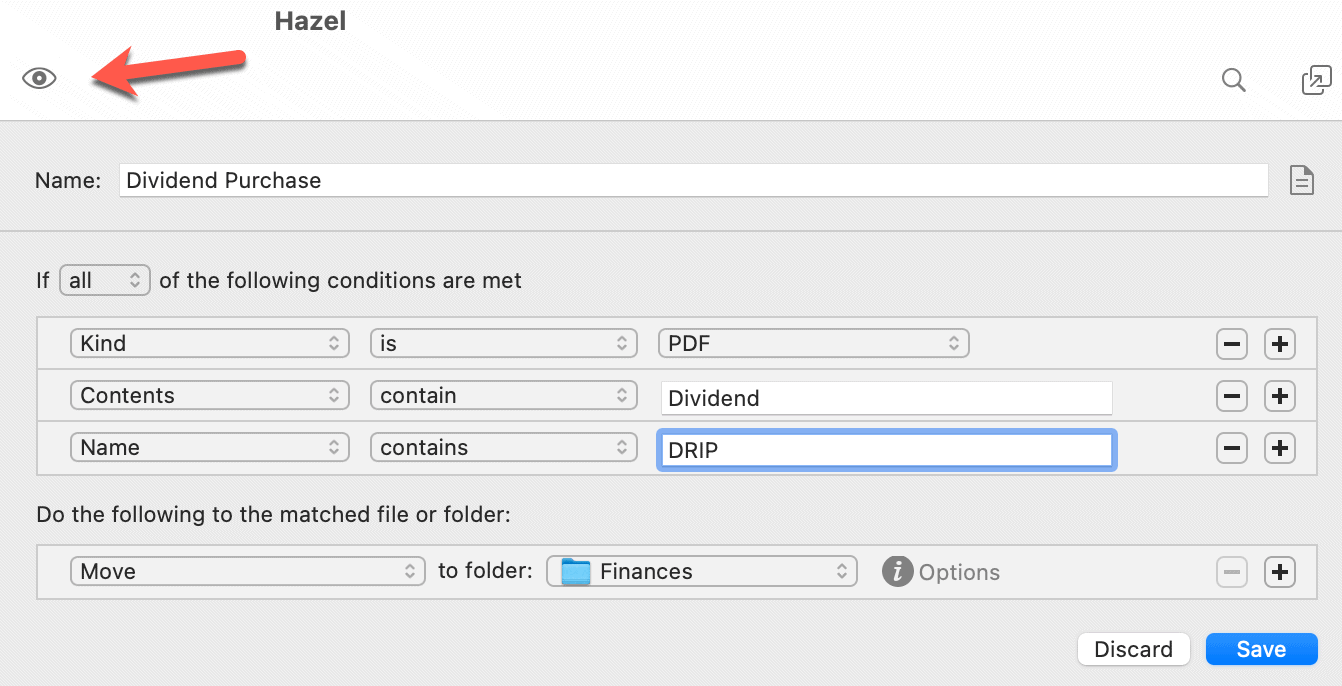1342x686 pixels.
Task: Click the DRIP text field
Action: [x=886, y=450]
